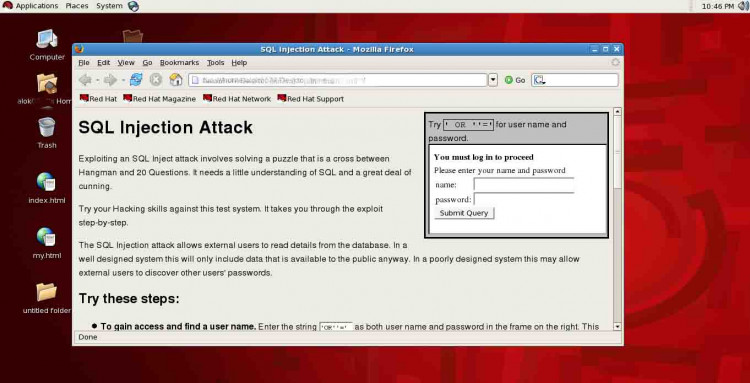This screenshot has width=750, height=383.
Task: Click the Submit Query button
Action: [464, 213]
